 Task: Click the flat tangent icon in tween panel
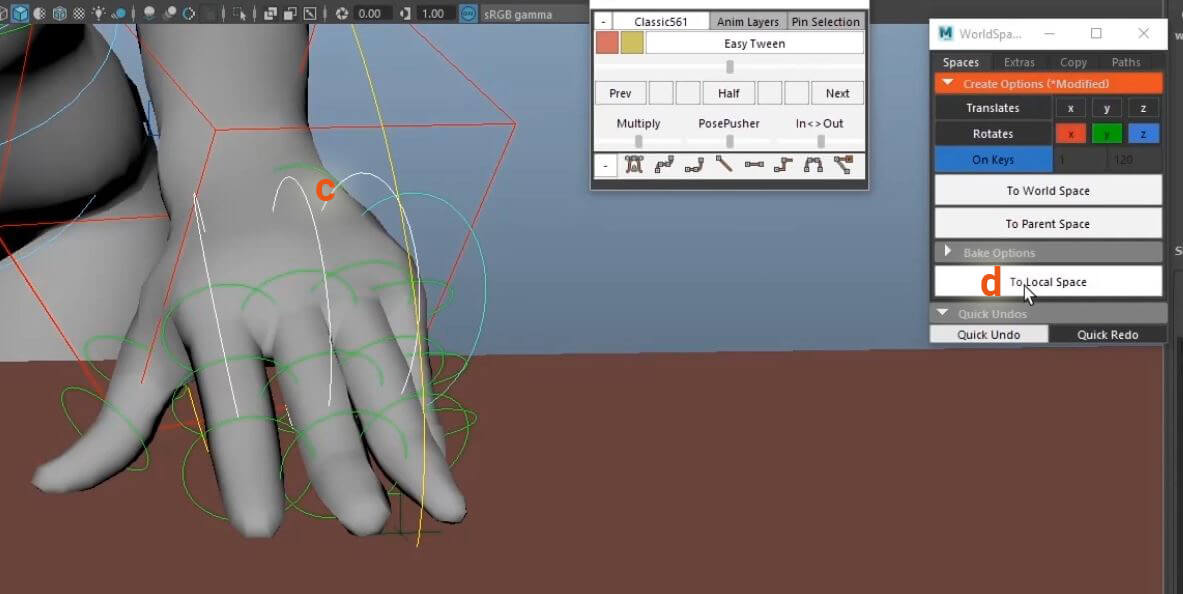(753, 165)
